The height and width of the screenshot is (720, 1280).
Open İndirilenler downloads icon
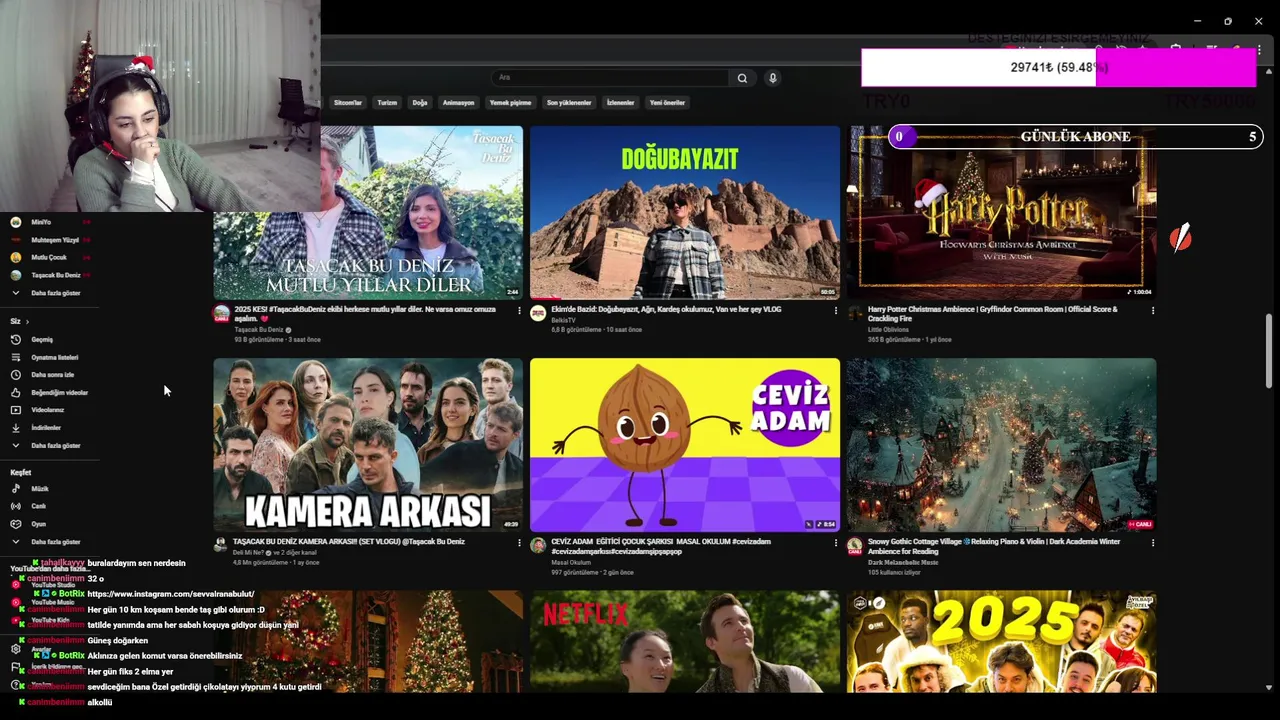[16, 428]
